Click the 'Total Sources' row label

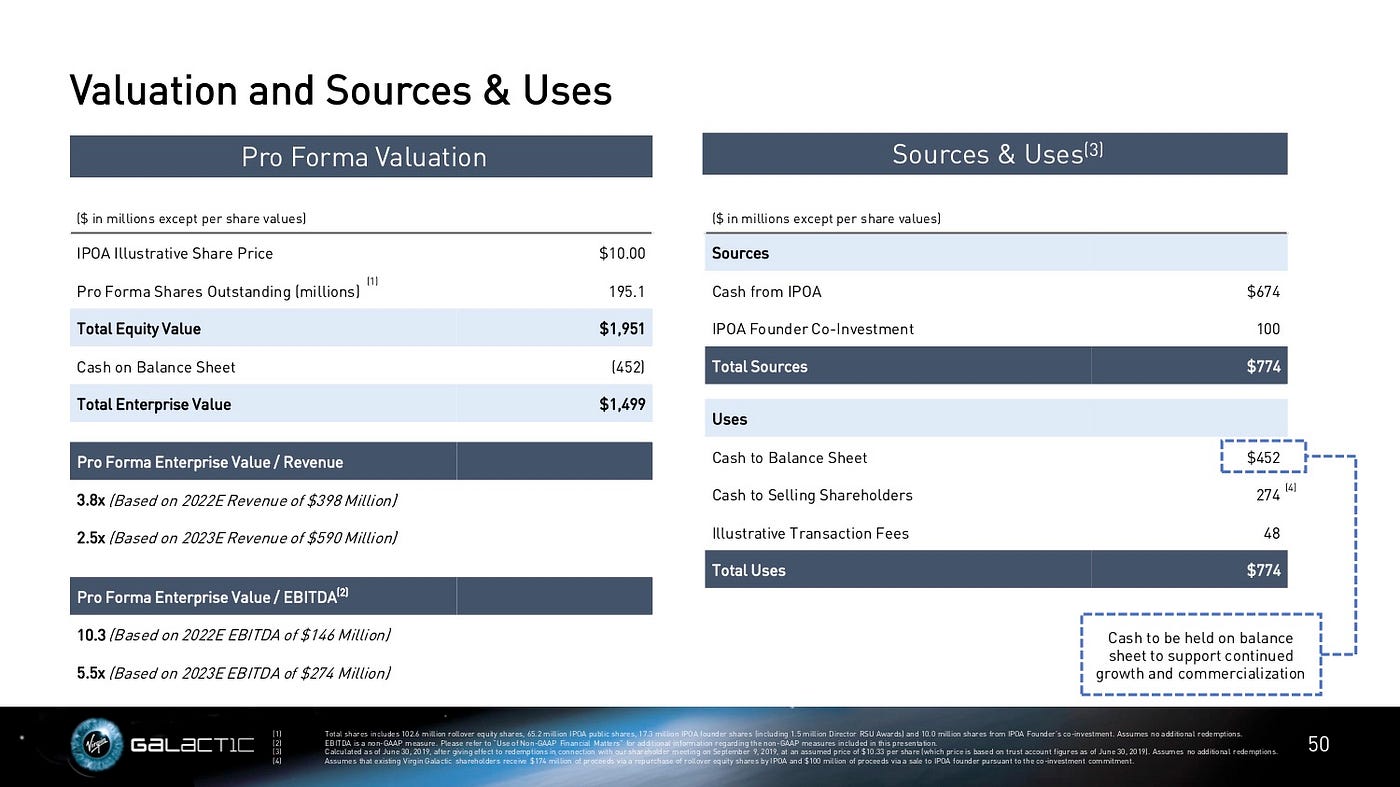760,367
